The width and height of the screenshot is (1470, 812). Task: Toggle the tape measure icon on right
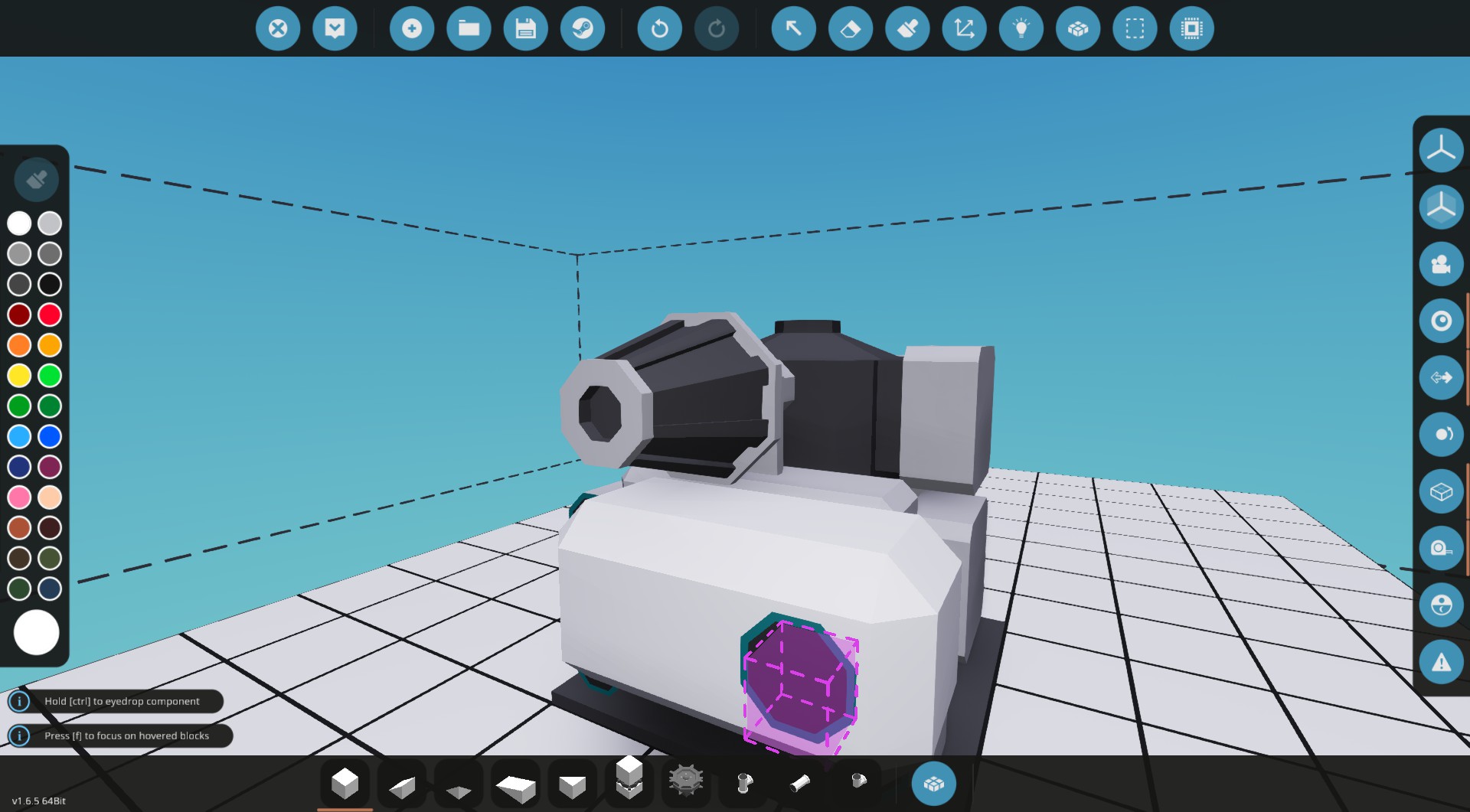(1441, 548)
